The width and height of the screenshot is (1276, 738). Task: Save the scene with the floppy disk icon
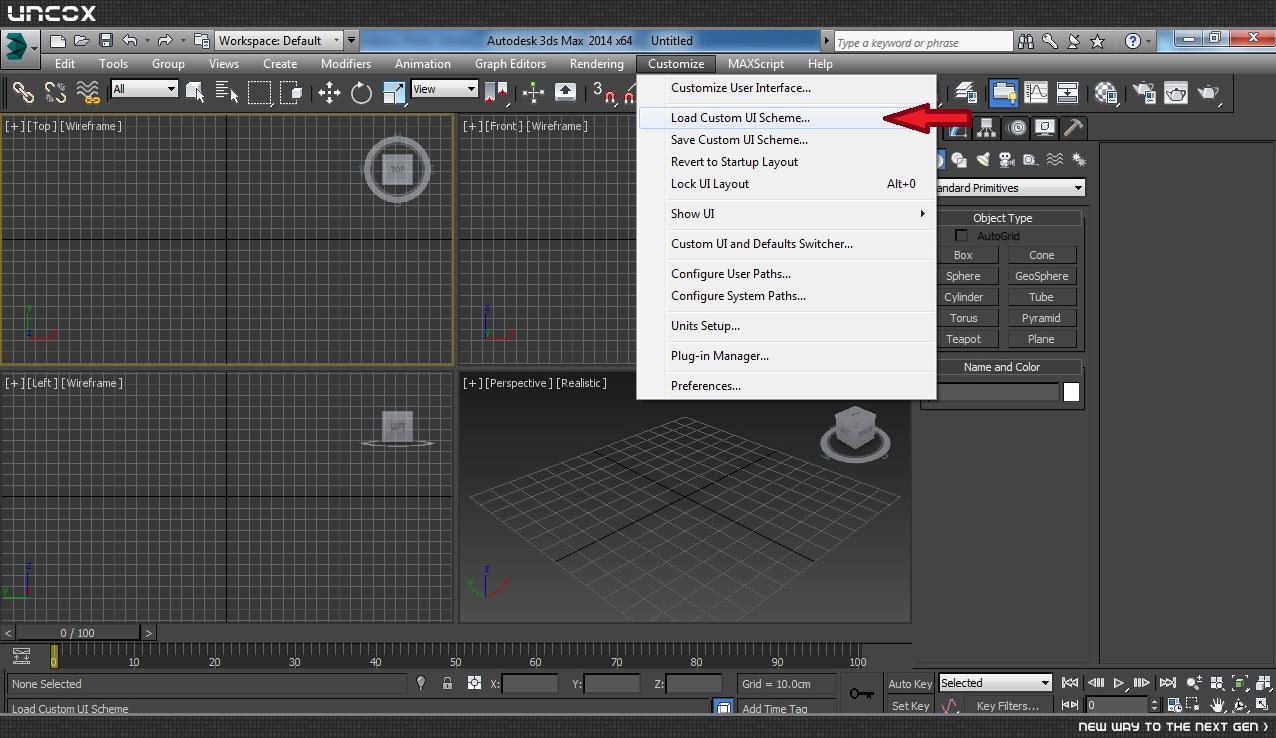pos(105,41)
